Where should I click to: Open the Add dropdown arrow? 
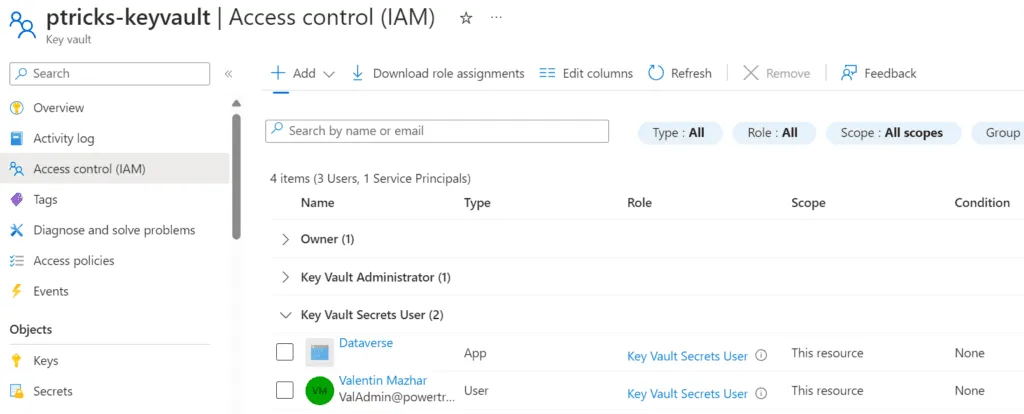[329, 74]
